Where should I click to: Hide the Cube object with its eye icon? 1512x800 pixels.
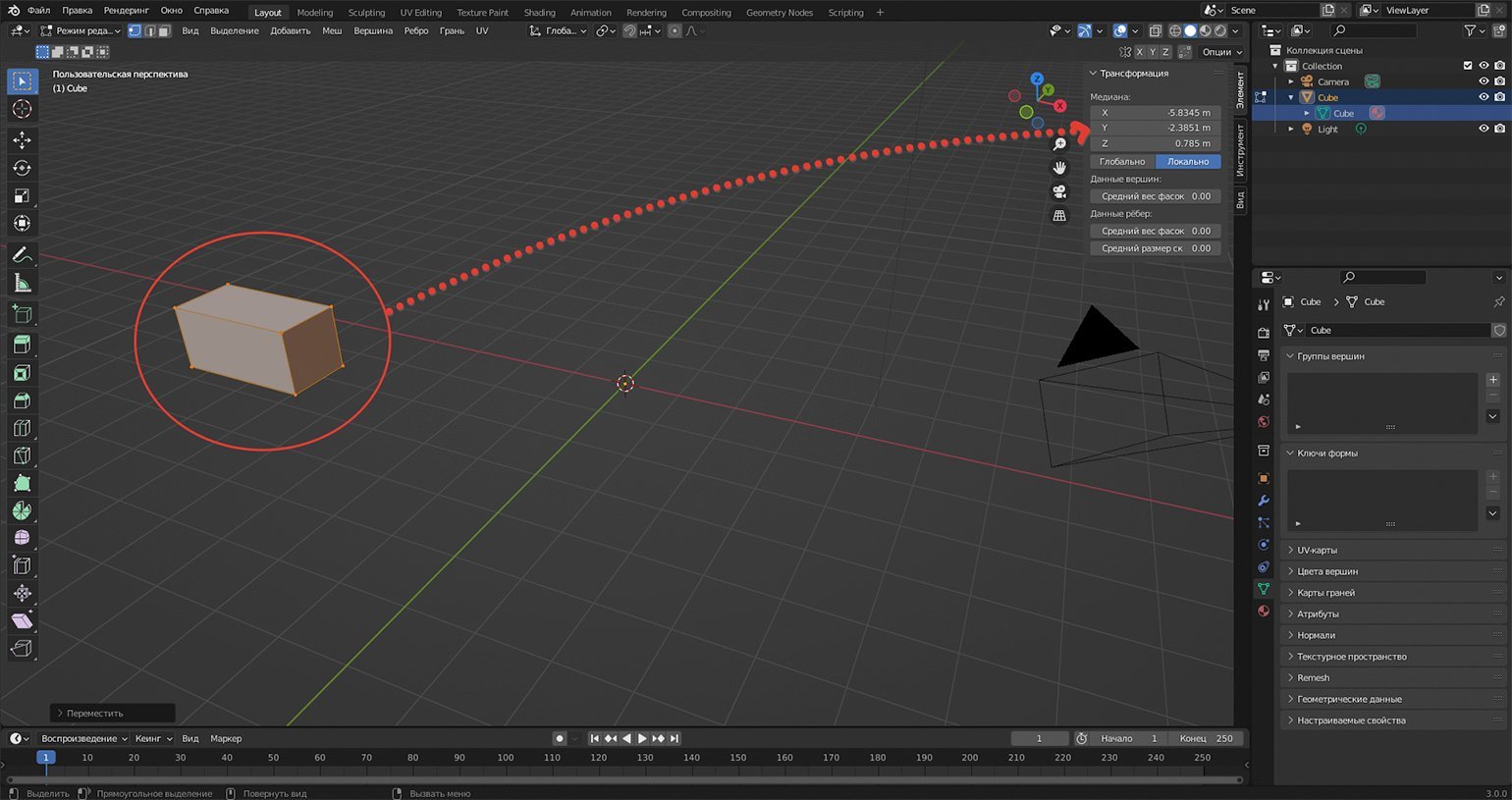pyautogui.click(x=1484, y=97)
